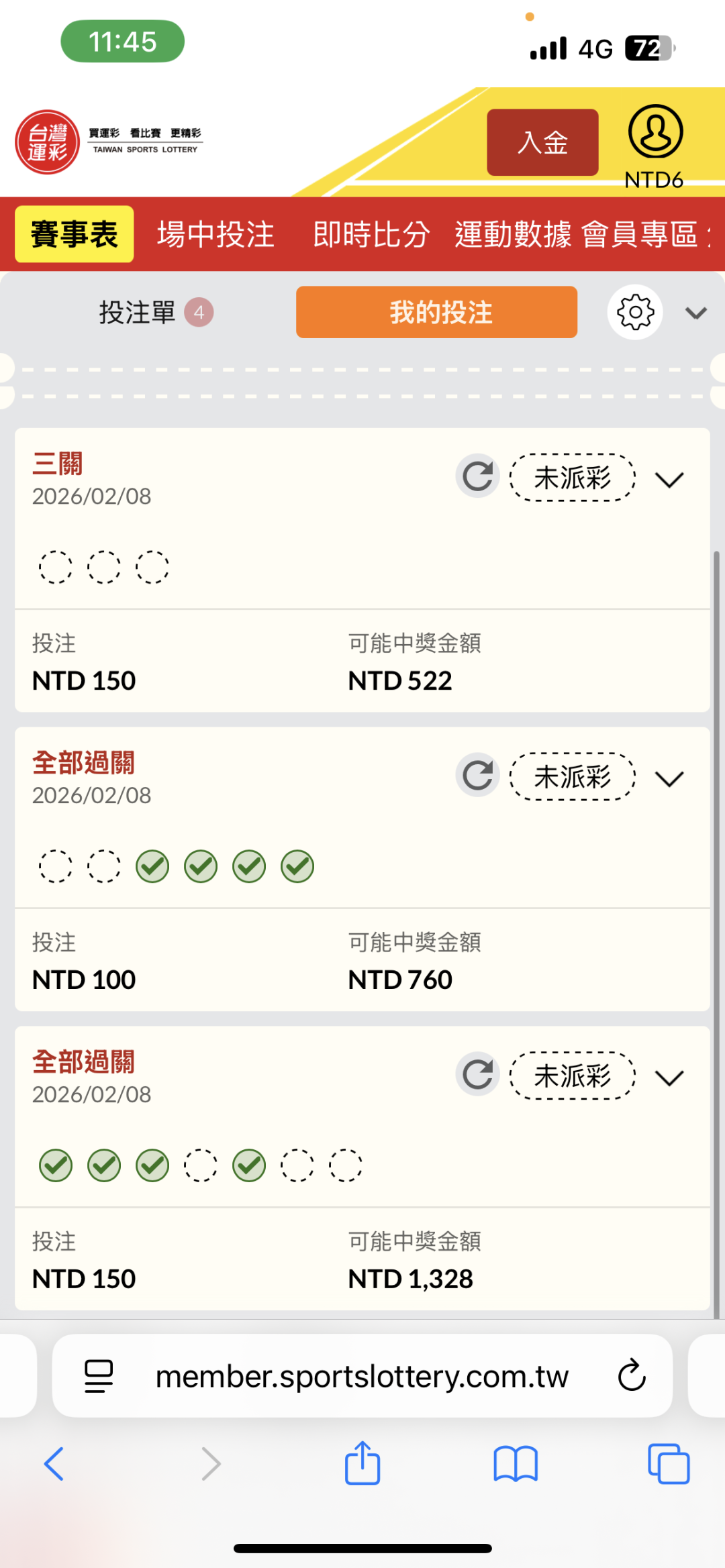Switch to the 投注單 tab

point(154,312)
